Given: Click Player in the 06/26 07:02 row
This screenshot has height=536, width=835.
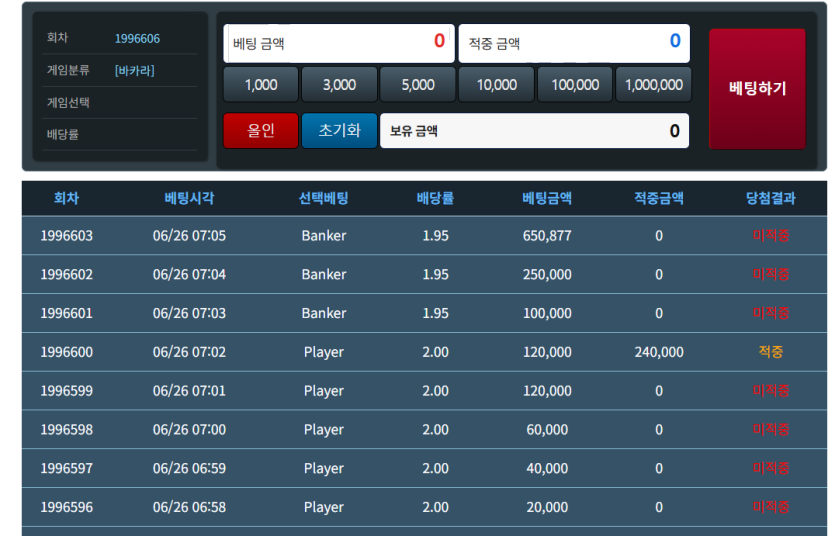Looking at the screenshot, I should click(x=324, y=352).
